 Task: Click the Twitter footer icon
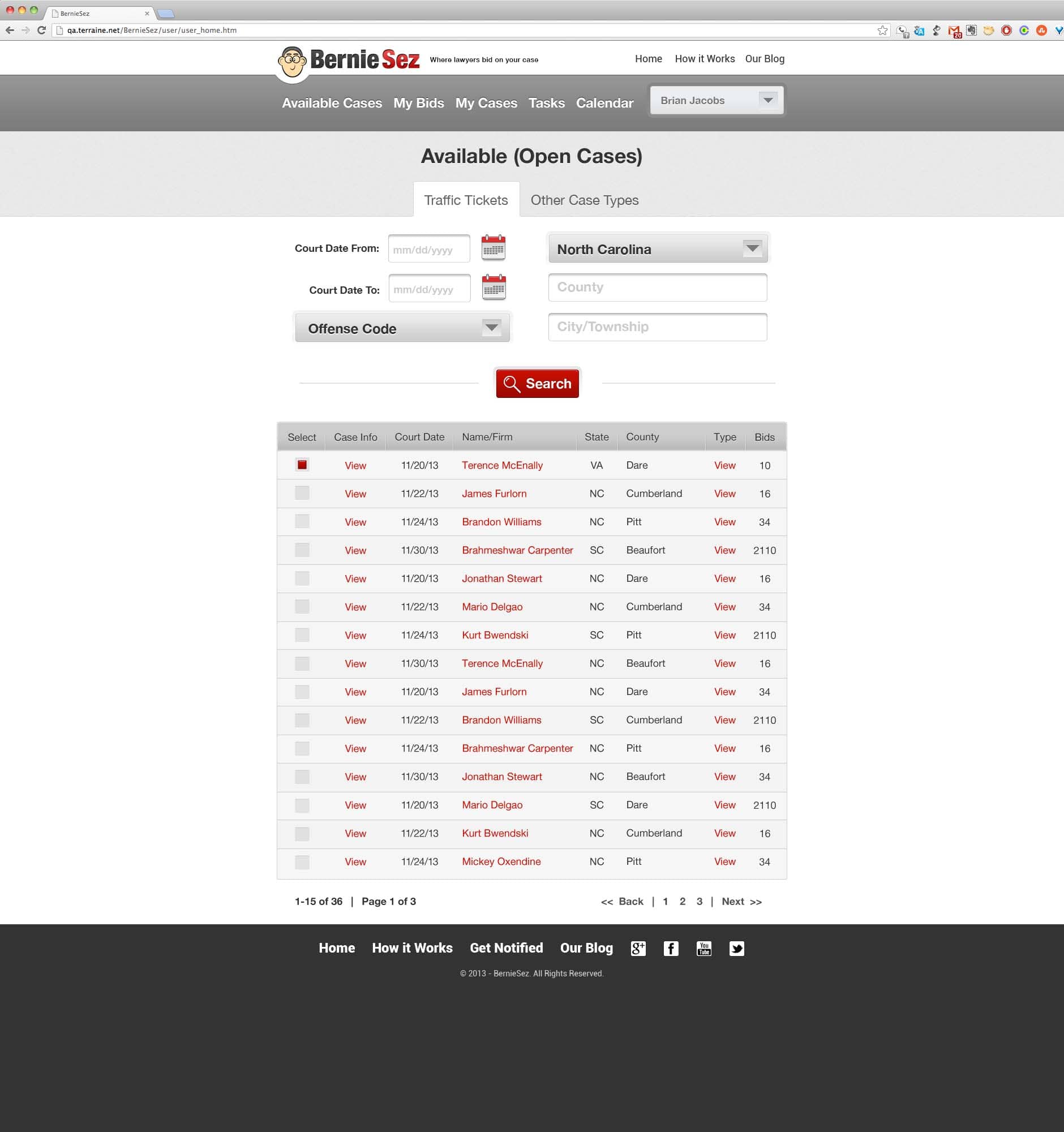[736, 948]
